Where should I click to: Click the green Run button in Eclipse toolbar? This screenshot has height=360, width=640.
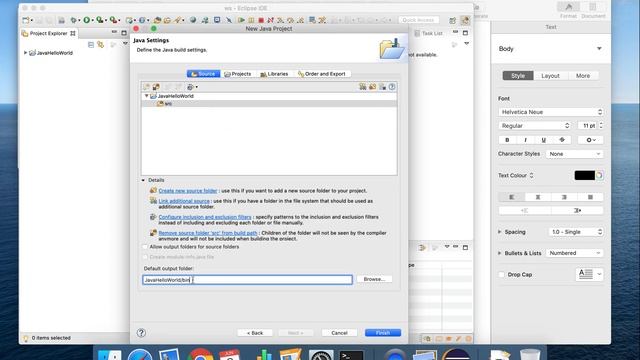[87, 20]
